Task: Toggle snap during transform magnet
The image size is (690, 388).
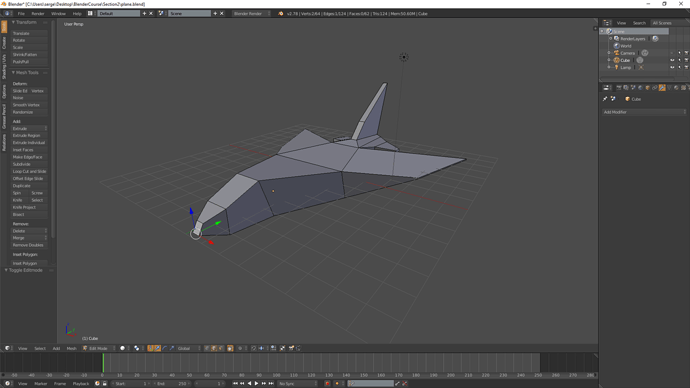Action: 254,348
